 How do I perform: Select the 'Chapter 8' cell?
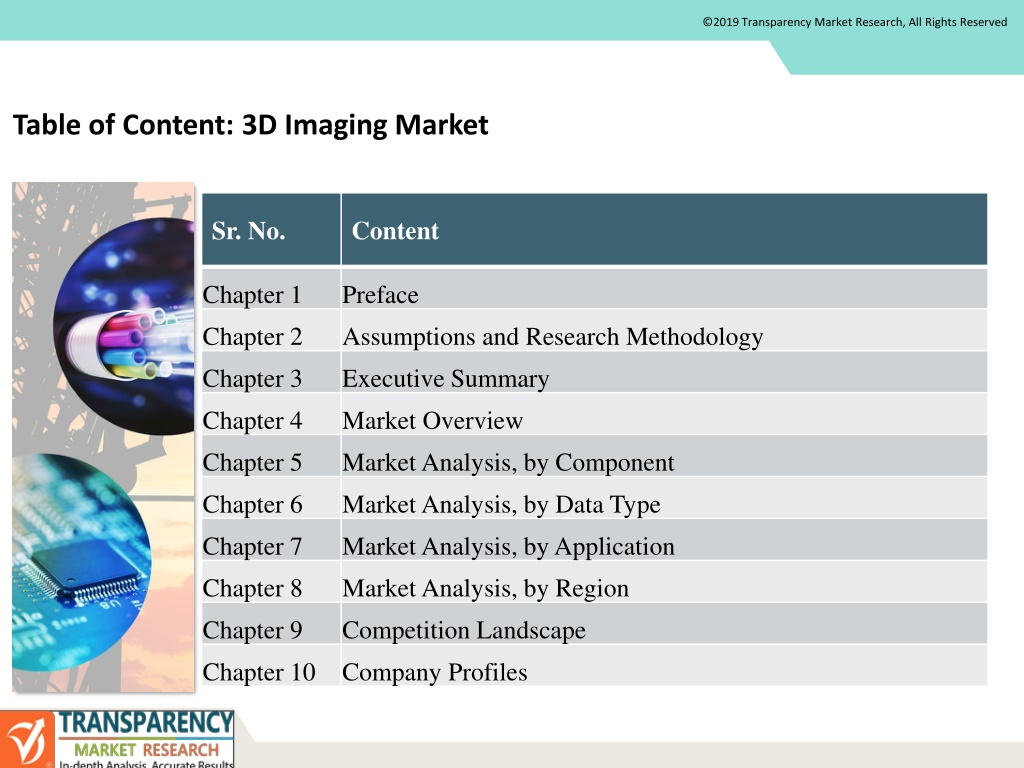271,582
